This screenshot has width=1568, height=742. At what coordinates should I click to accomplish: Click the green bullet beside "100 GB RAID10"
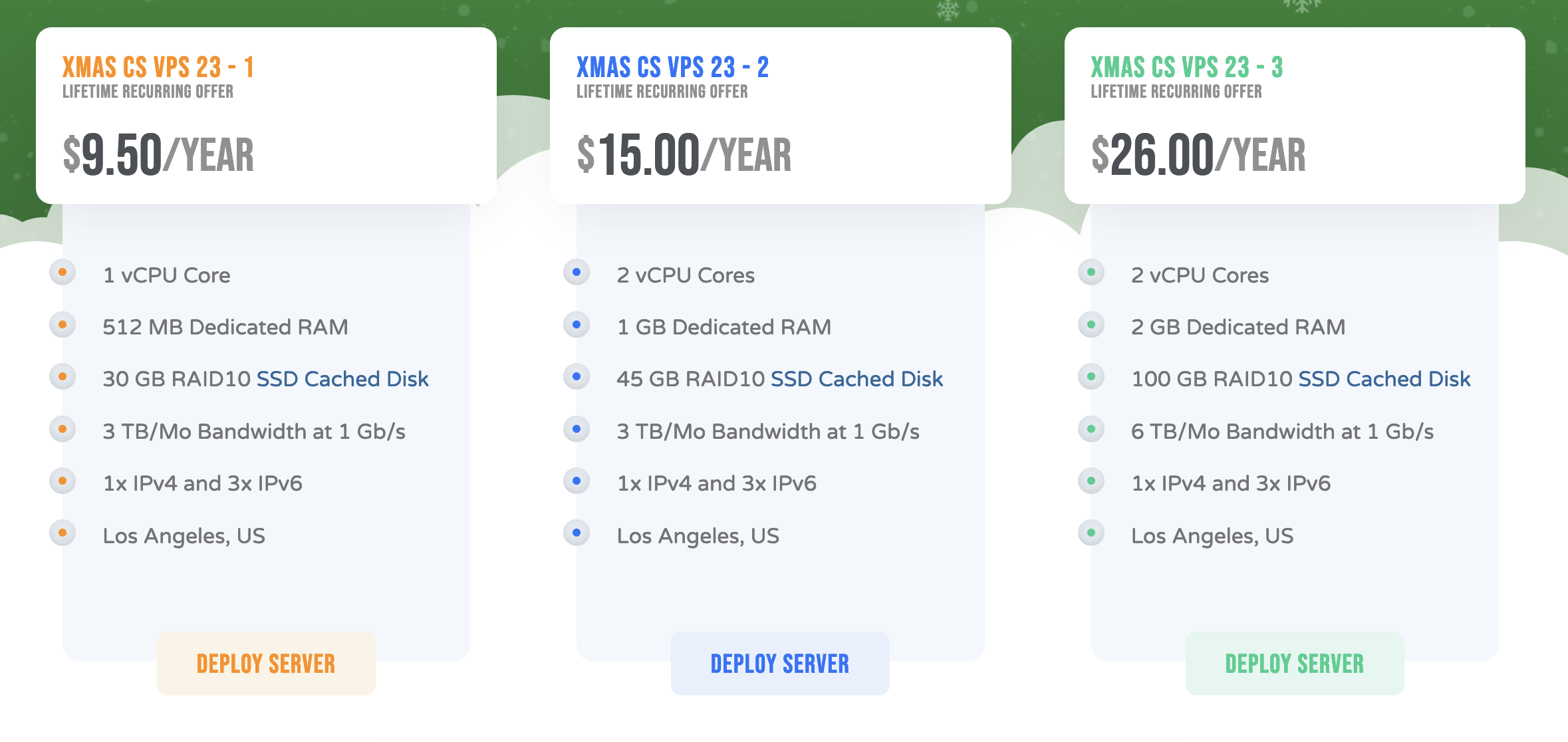pyautogui.click(x=1091, y=376)
